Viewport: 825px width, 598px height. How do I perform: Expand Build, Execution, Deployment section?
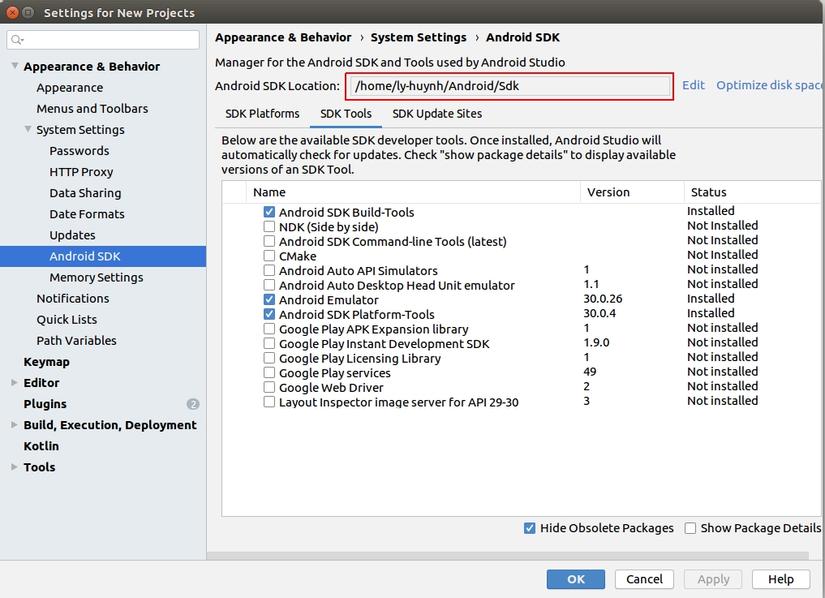pyautogui.click(x=14, y=425)
